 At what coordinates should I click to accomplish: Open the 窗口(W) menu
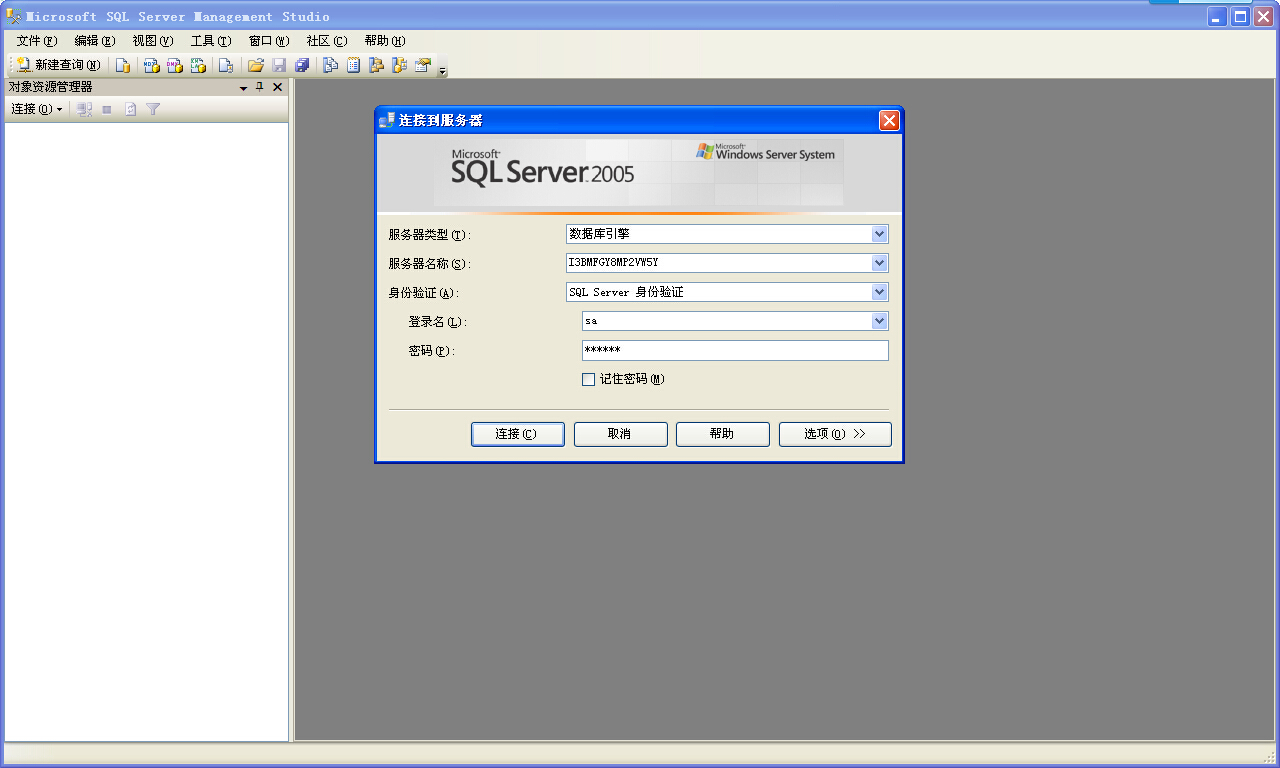click(x=269, y=41)
